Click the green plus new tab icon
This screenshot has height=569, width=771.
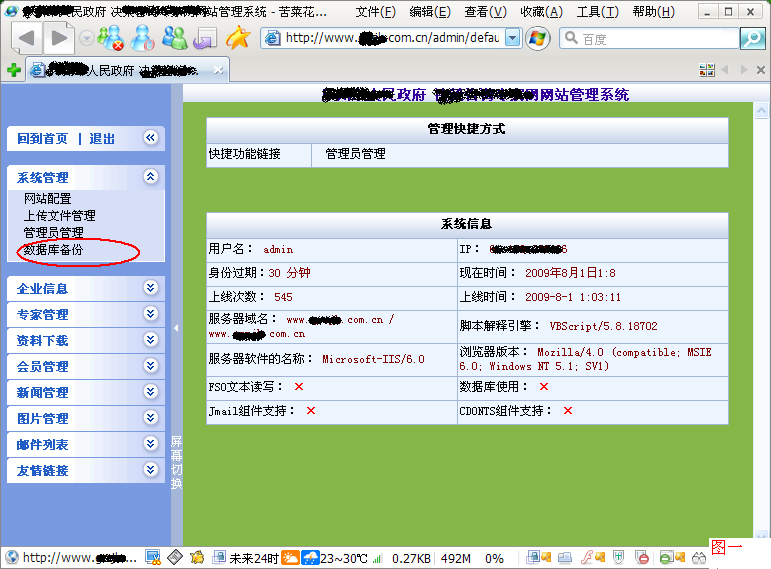point(13,70)
